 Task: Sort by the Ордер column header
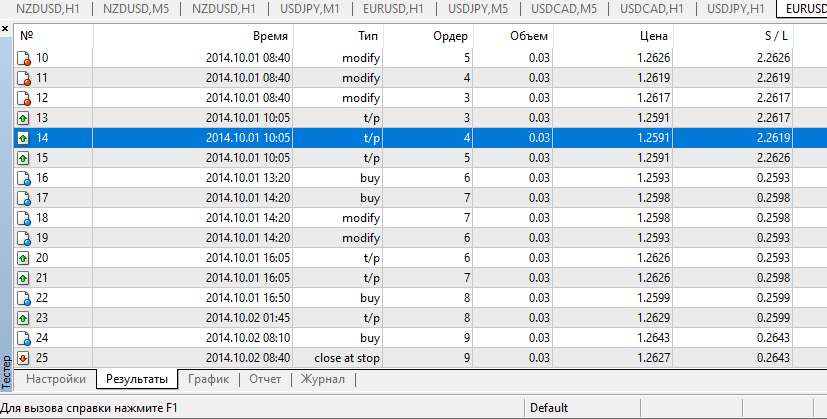[x=428, y=36]
